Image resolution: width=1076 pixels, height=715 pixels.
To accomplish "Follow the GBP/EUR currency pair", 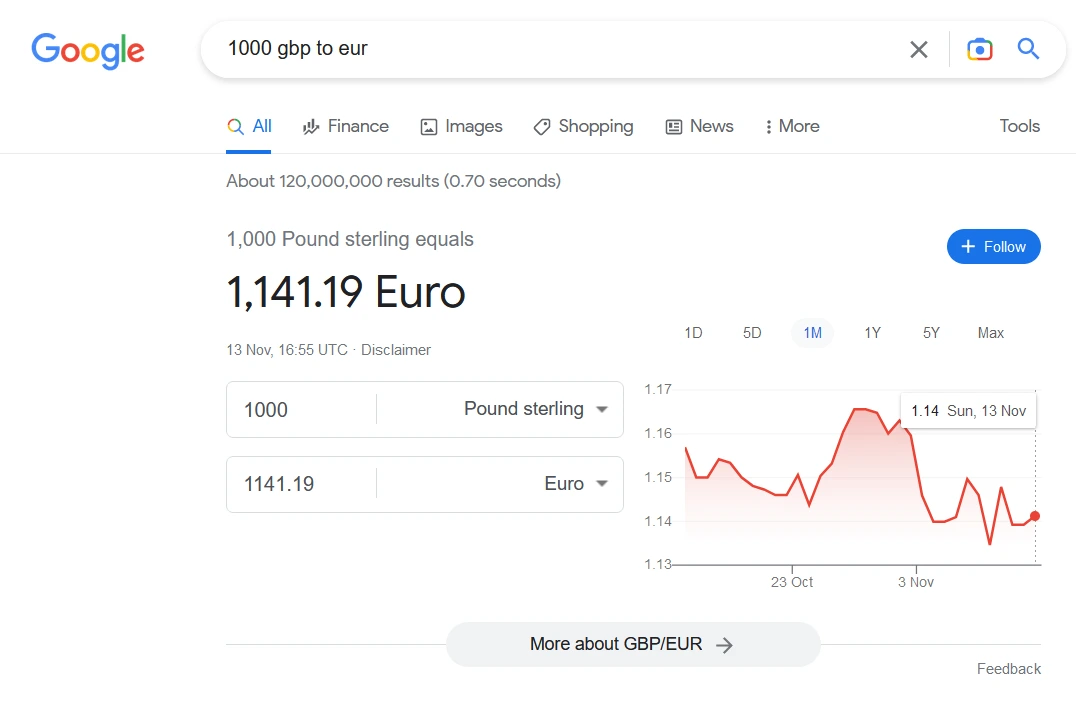I will coord(994,246).
